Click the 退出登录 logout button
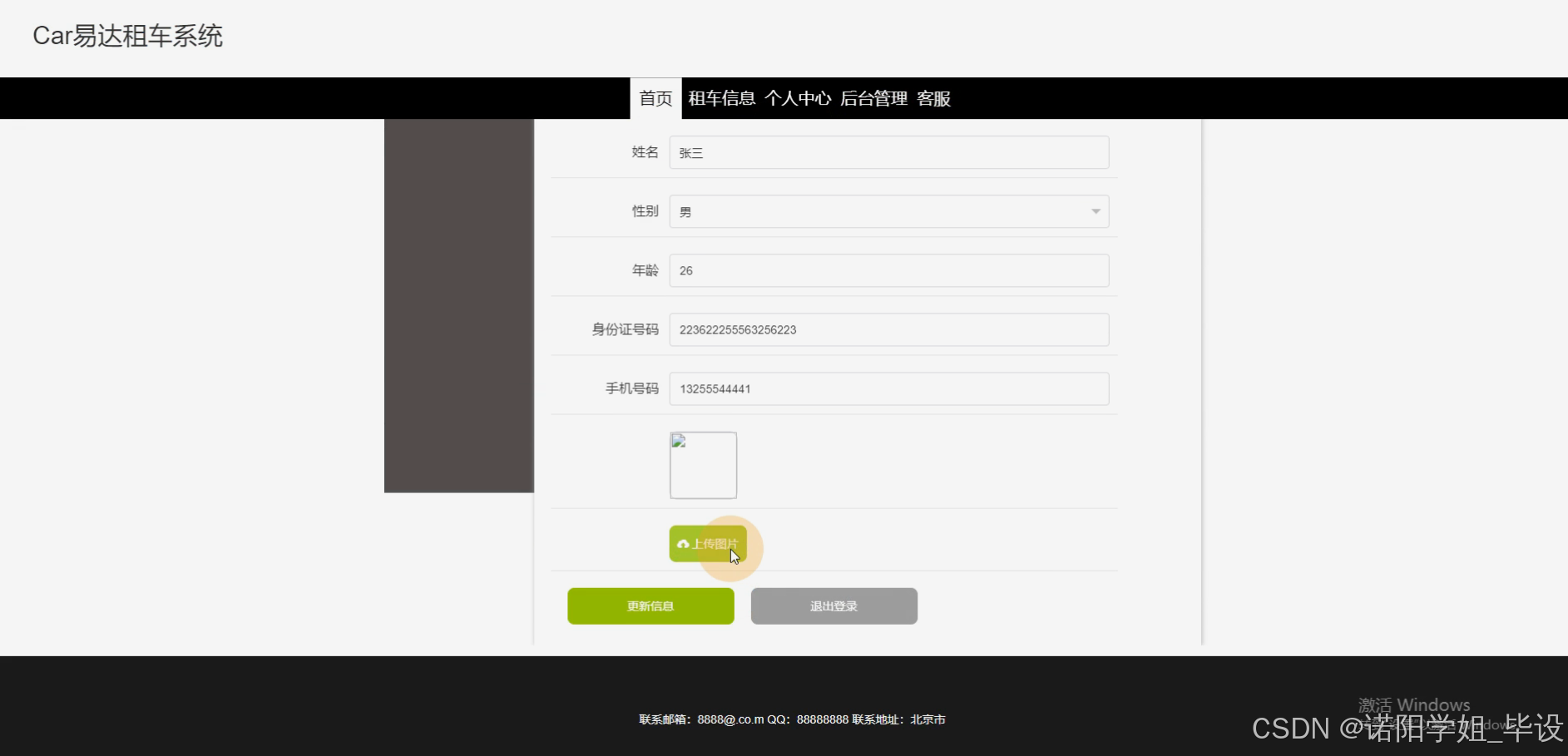 coord(833,605)
